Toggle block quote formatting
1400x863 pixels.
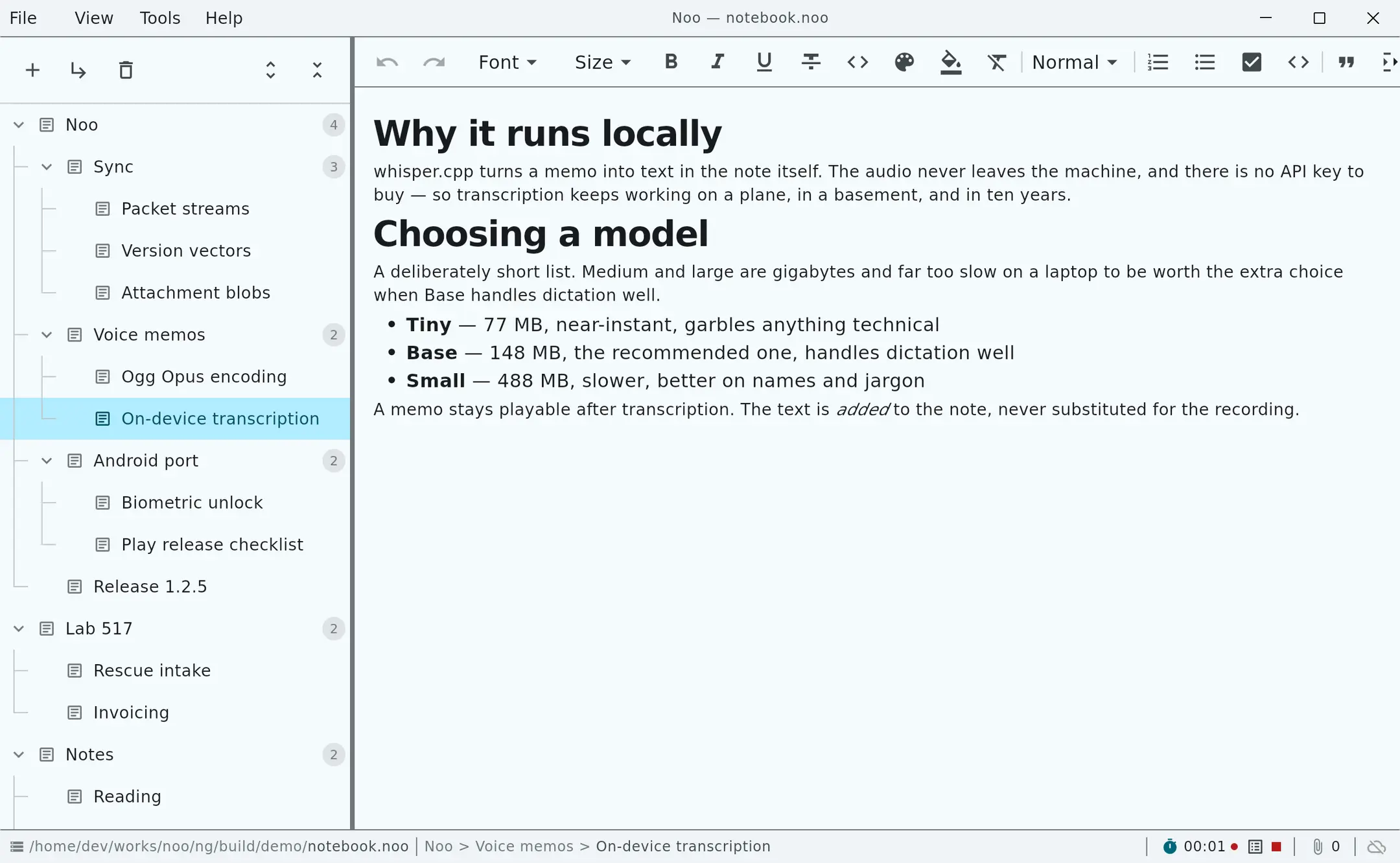click(x=1346, y=62)
